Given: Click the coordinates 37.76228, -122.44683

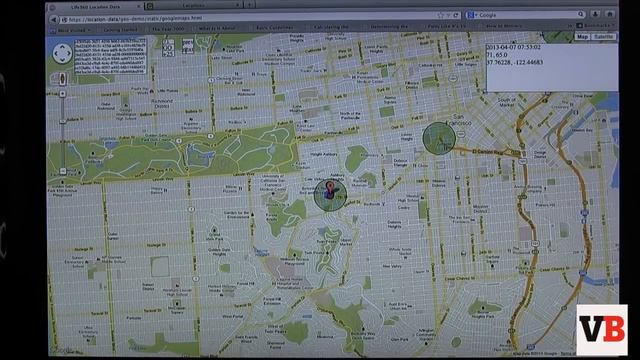Looking at the screenshot, I should tap(515, 62).
